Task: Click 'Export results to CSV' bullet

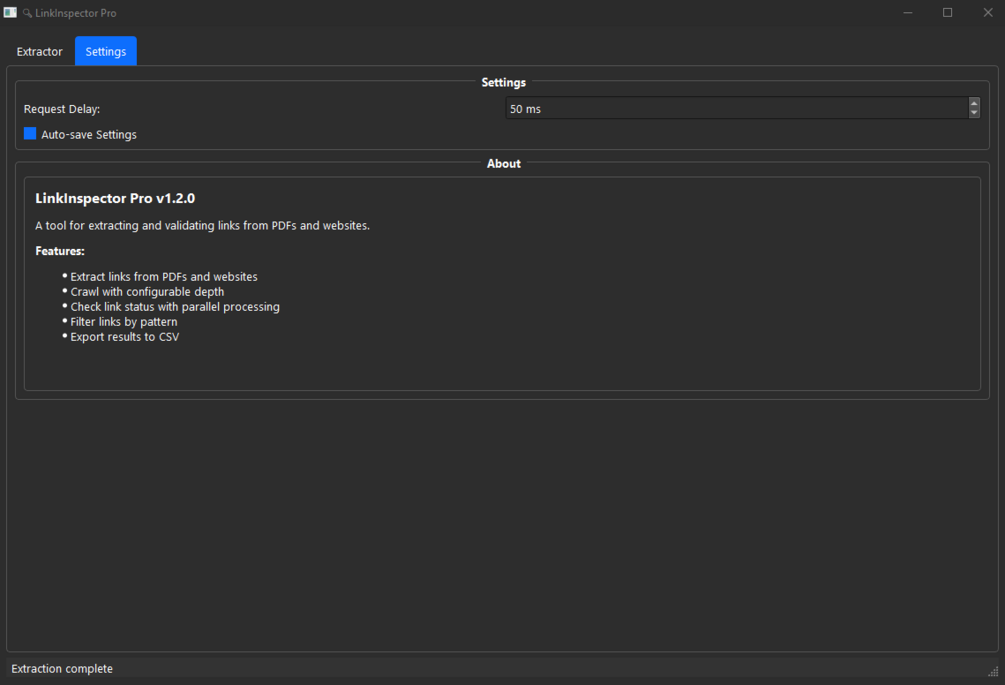Action: click(x=125, y=337)
